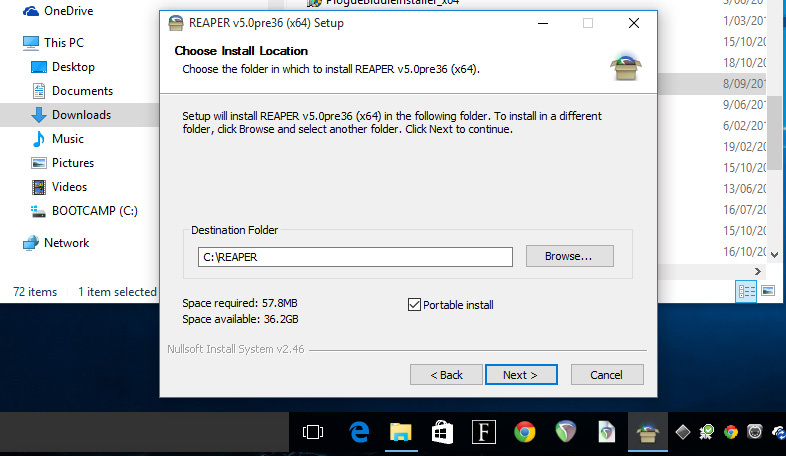The width and height of the screenshot is (786, 456).
Task: Minimize the REAPER Setup window
Action: (543, 23)
